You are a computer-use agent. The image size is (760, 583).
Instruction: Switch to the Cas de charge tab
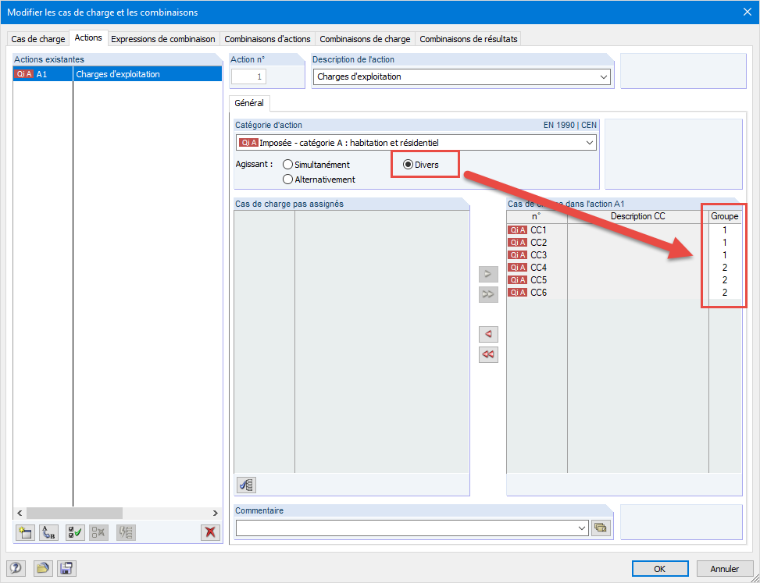click(38, 39)
